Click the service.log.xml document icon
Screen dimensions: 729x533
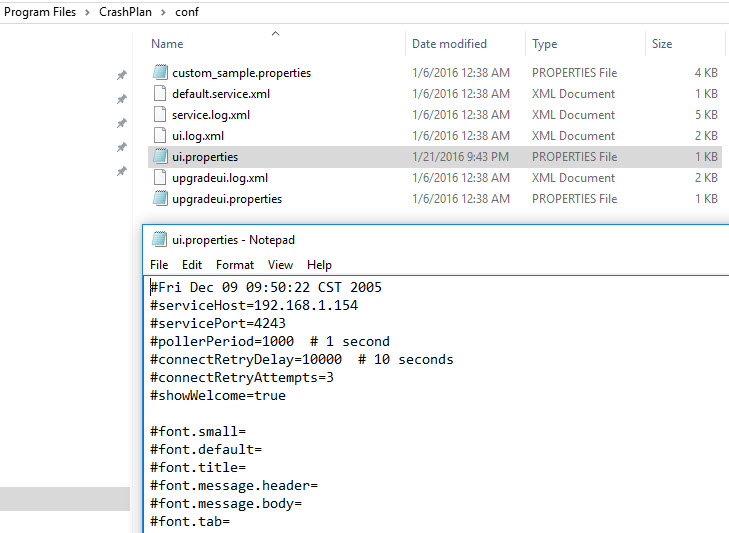coord(159,114)
